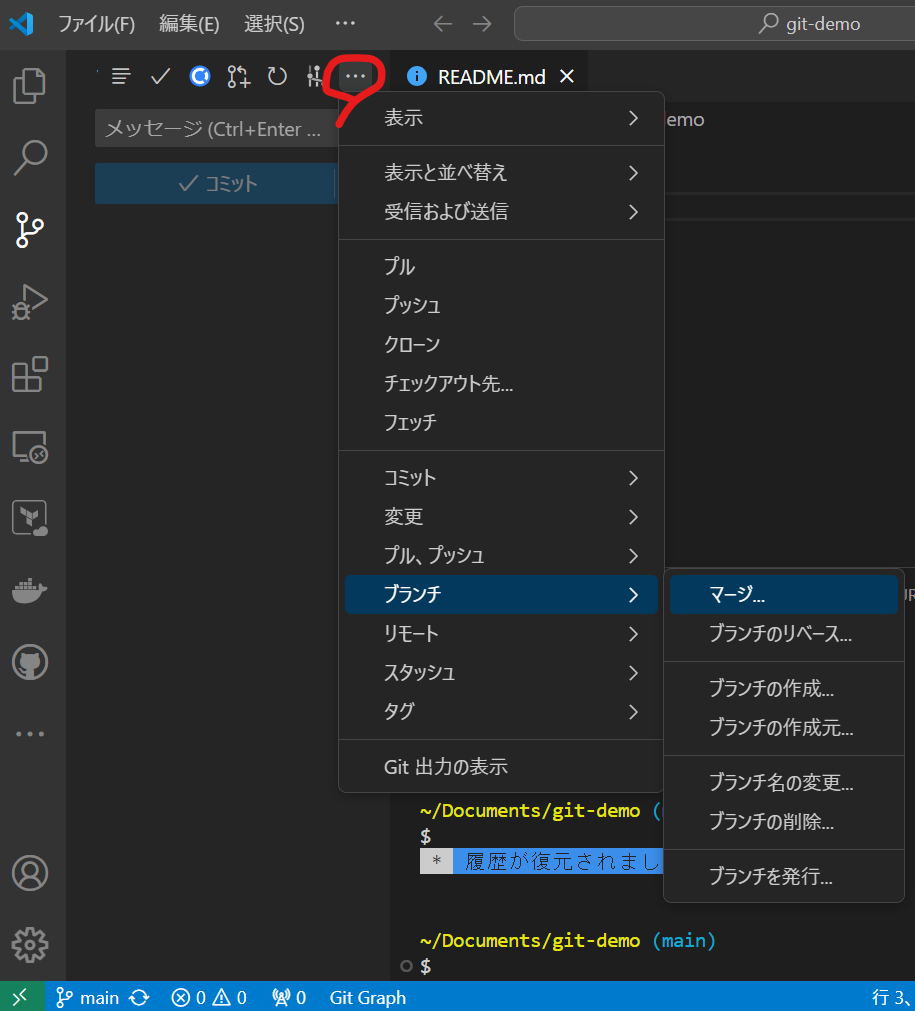
Task: Open the Manage gear settings icon
Action: tap(30, 945)
